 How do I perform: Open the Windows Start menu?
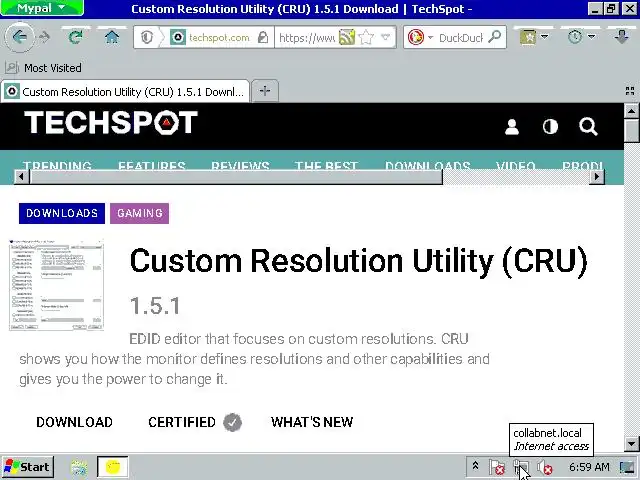click(27, 467)
